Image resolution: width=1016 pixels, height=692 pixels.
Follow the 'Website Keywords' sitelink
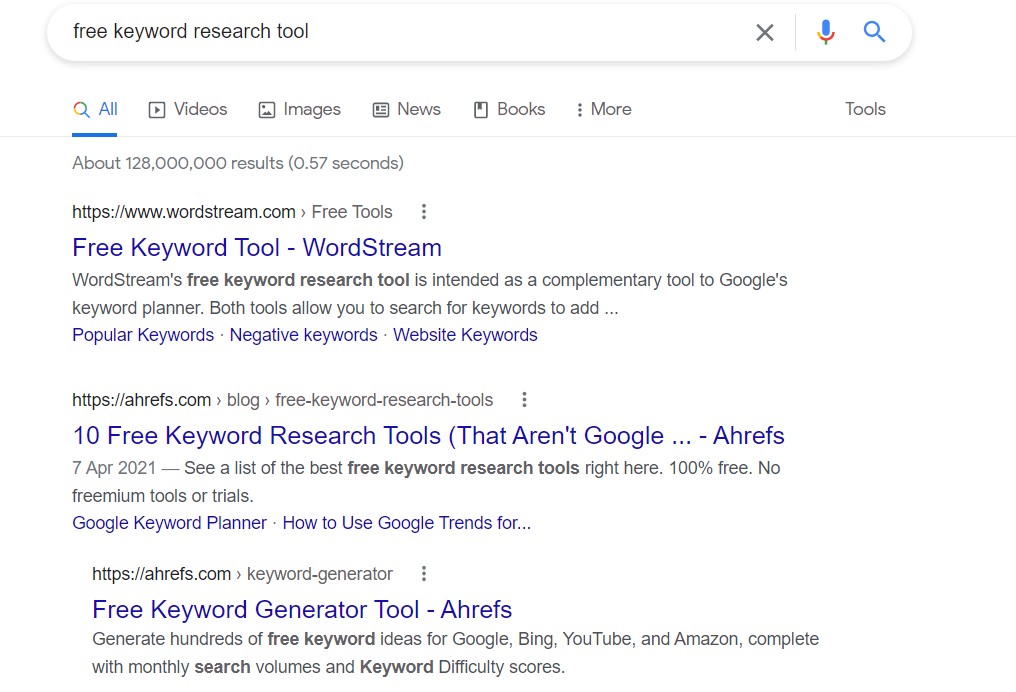click(465, 335)
